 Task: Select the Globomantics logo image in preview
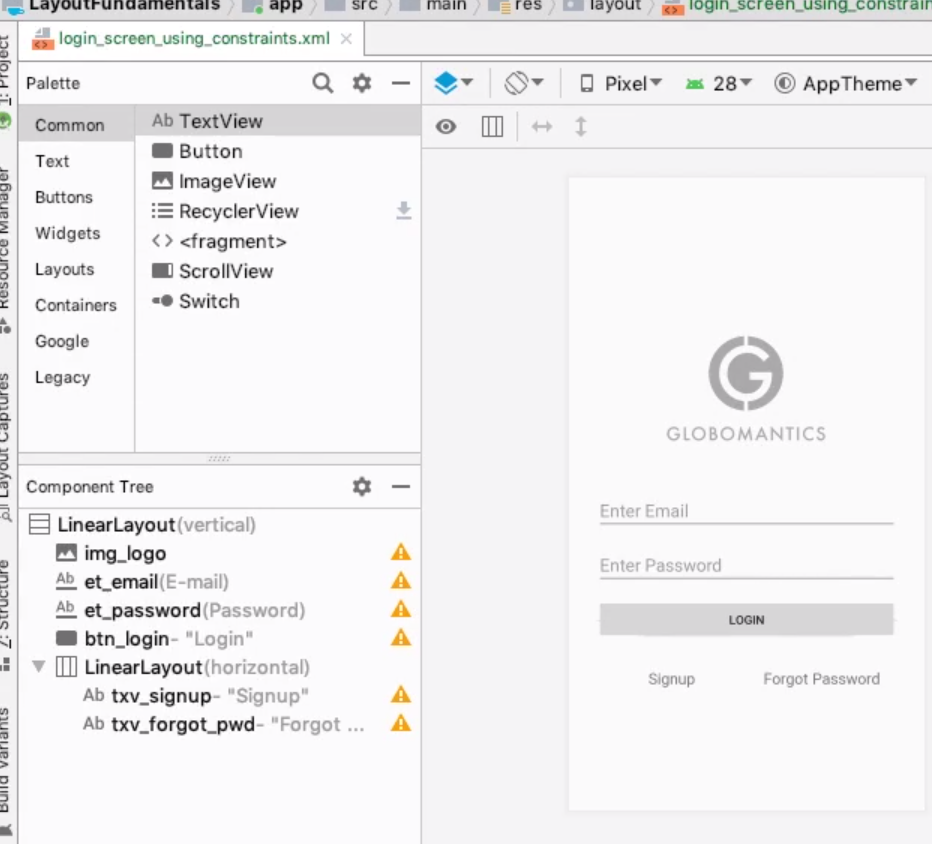(746, 389)
